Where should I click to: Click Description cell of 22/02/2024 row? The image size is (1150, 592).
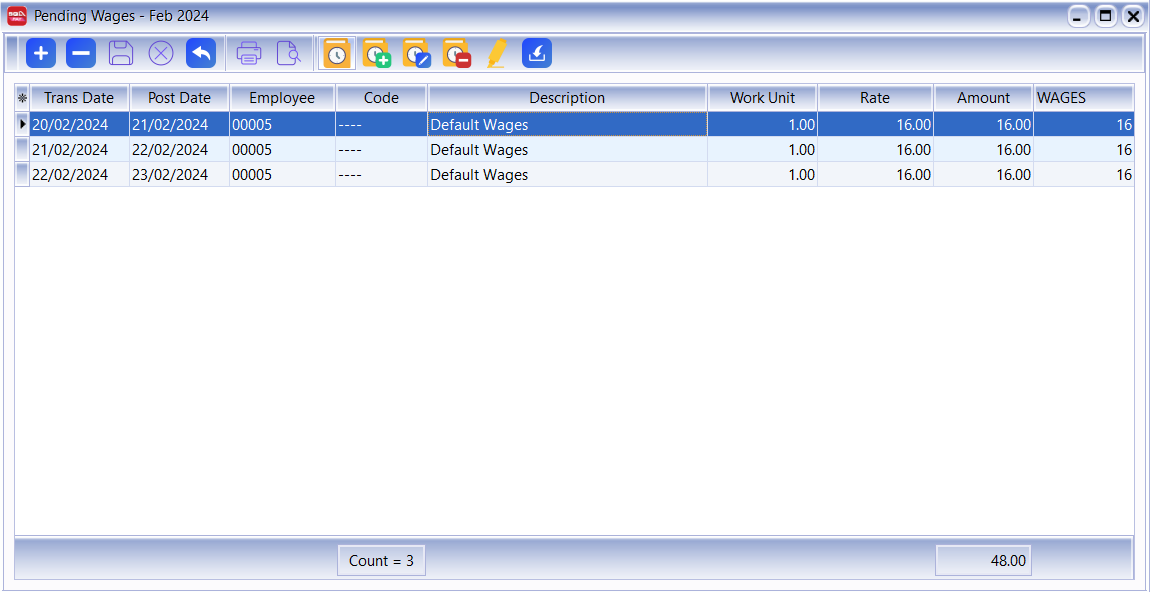(566, 175)
